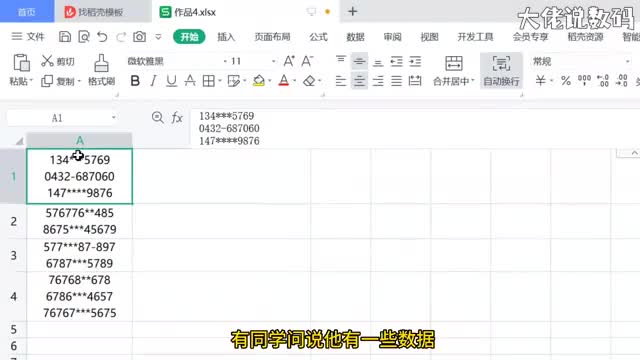The height and width of the screenshot is (360, 640).
Task: Toggle Wrap Text button
Action: click(501, 71)
